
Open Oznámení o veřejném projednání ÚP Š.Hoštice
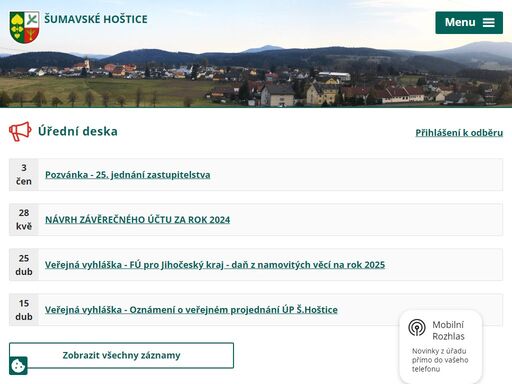point(191,310)
